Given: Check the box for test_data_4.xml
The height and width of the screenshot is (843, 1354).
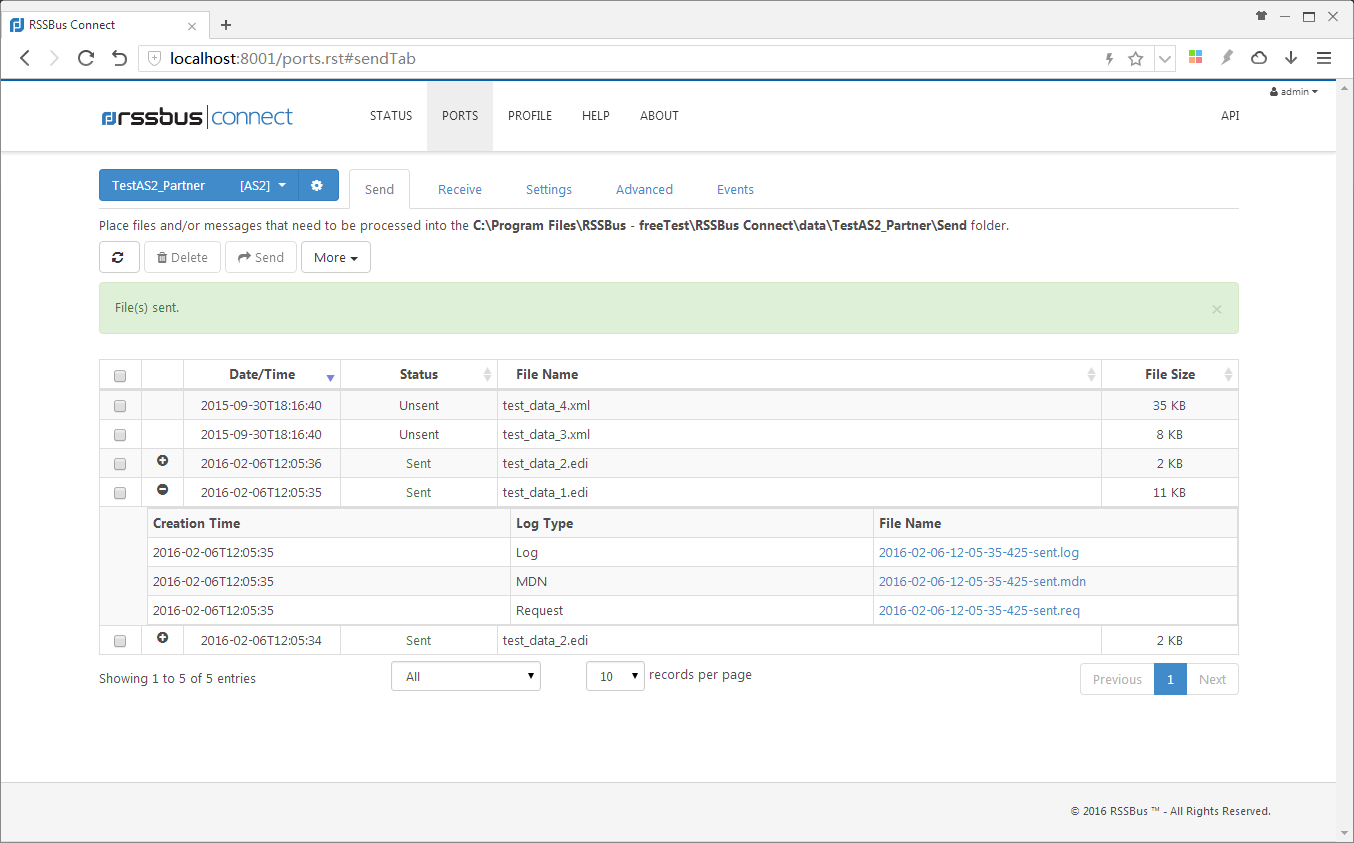Looking at the screenshot, I should 120,406.
